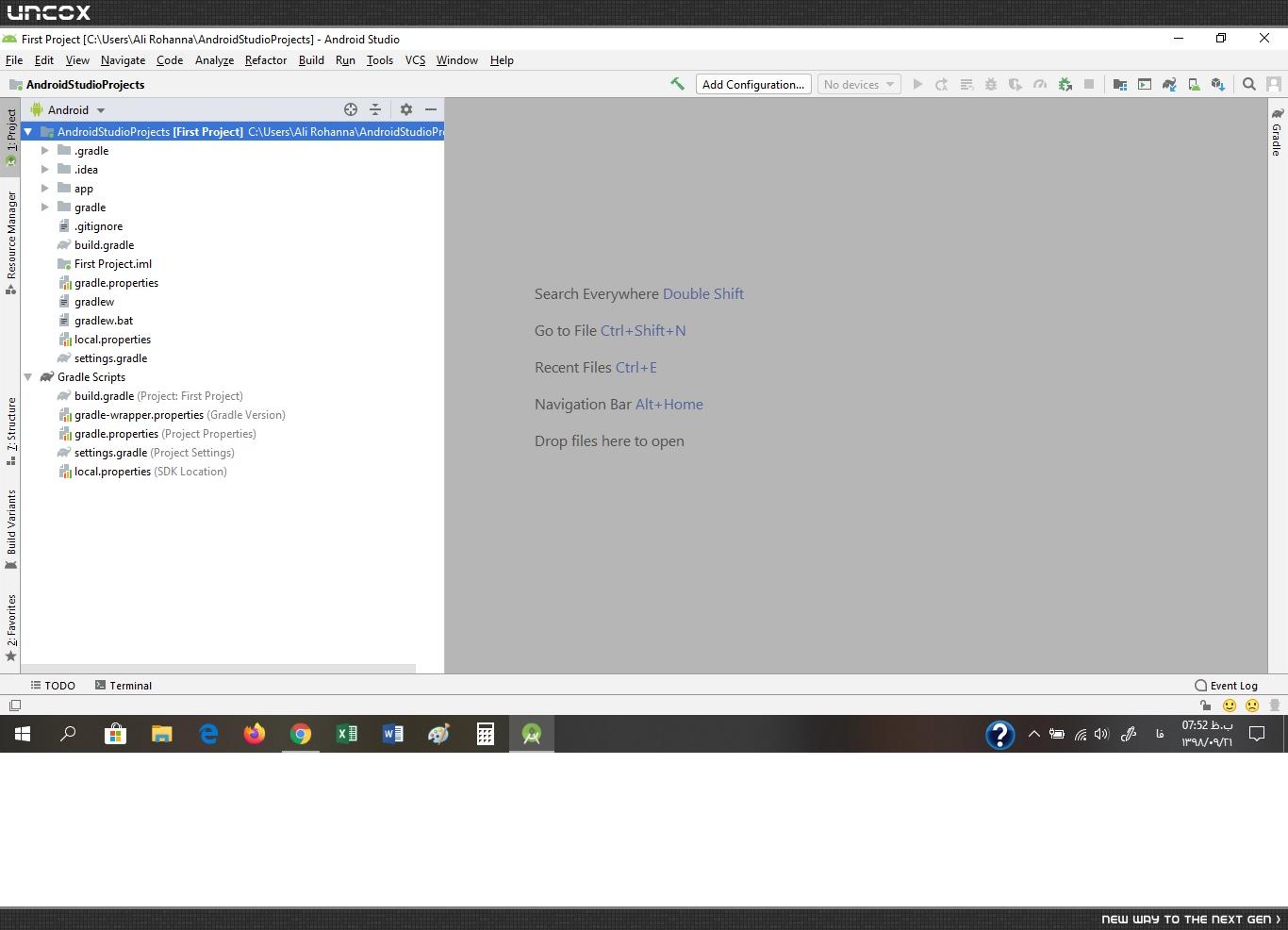
Task: Open Project panel settings gear
Action: (x=406, y=109)
